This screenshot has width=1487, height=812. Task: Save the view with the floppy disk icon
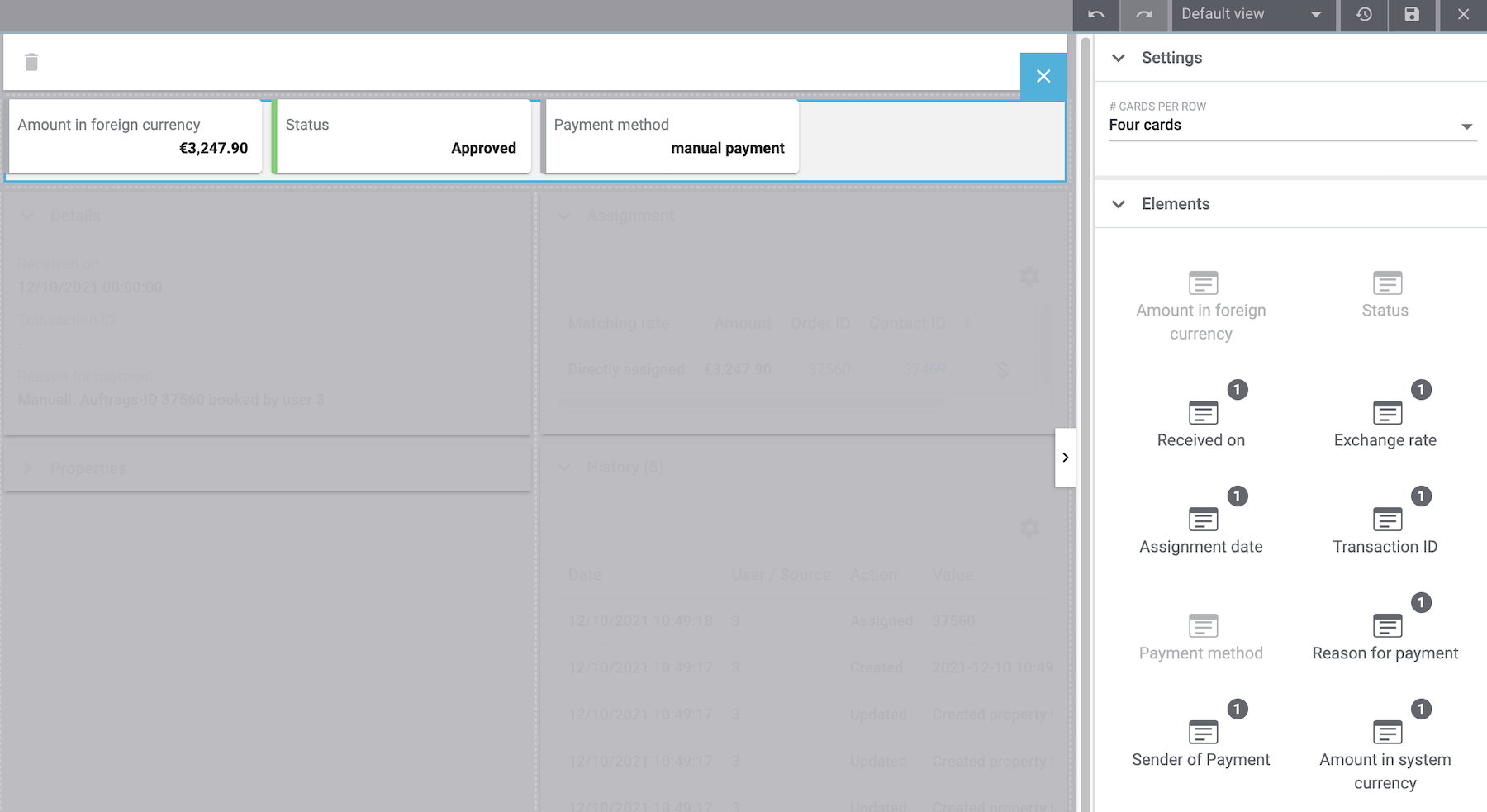pyautogui.click(x=1412, y=15)
